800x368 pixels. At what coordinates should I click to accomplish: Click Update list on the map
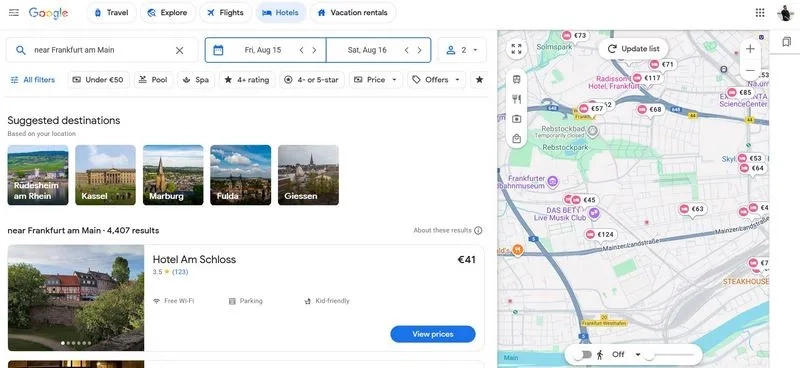pos(633,49)
